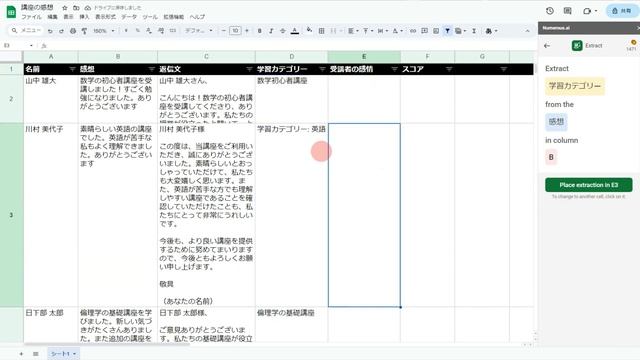640x360 pixels.
Task: Click the token credits coin icon
Action: coord(633,42)
